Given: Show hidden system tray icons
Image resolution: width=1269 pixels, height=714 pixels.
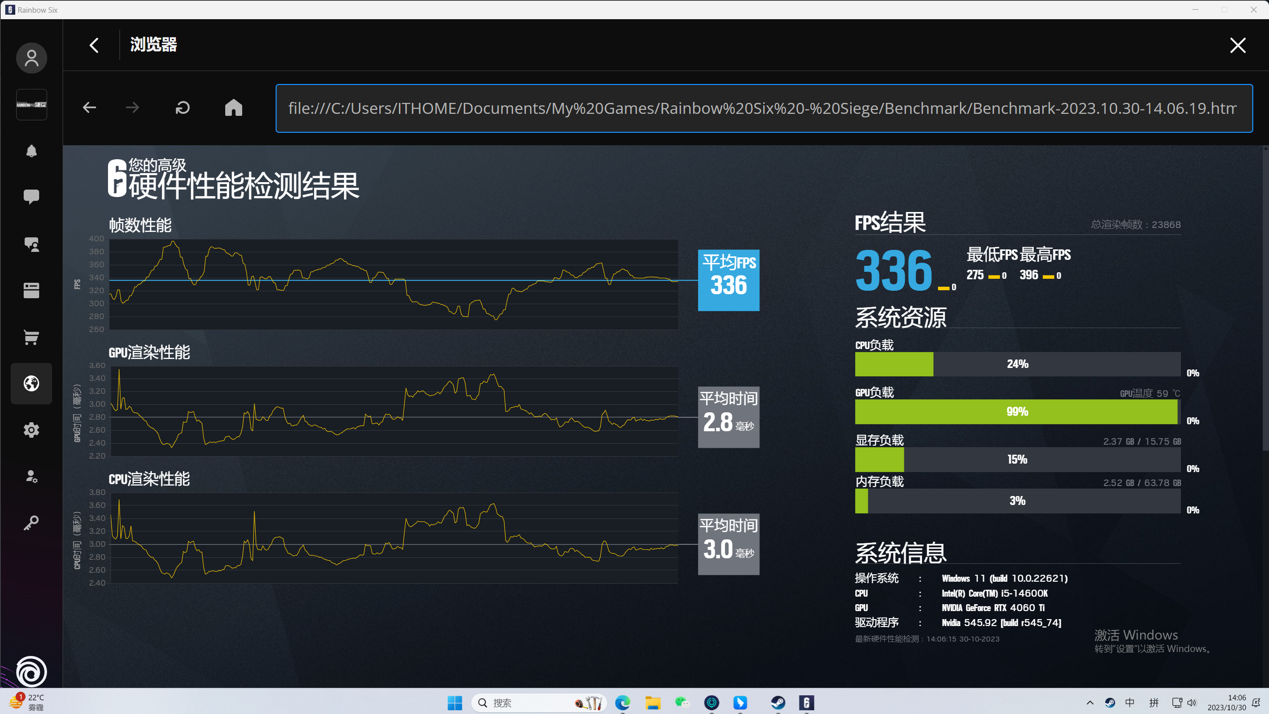Looking at the screenshot, I should 1090,703.
